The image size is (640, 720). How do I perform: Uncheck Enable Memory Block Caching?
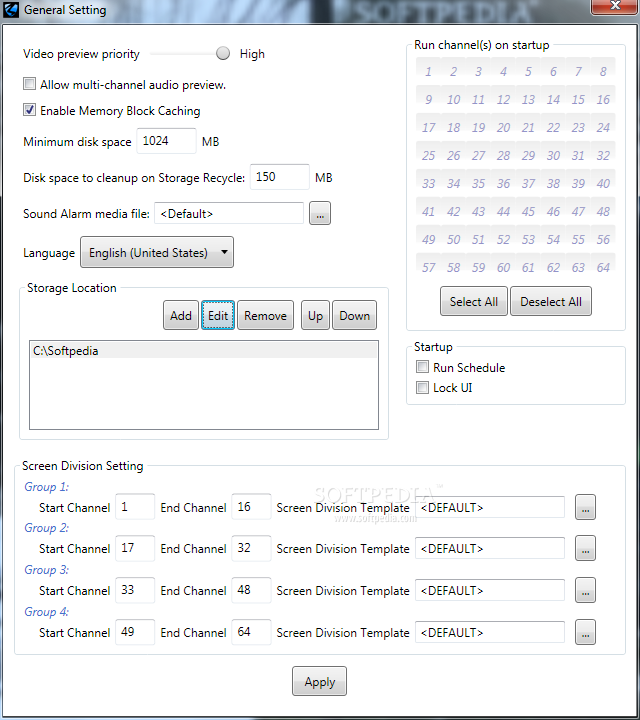(x=29, y=110)
